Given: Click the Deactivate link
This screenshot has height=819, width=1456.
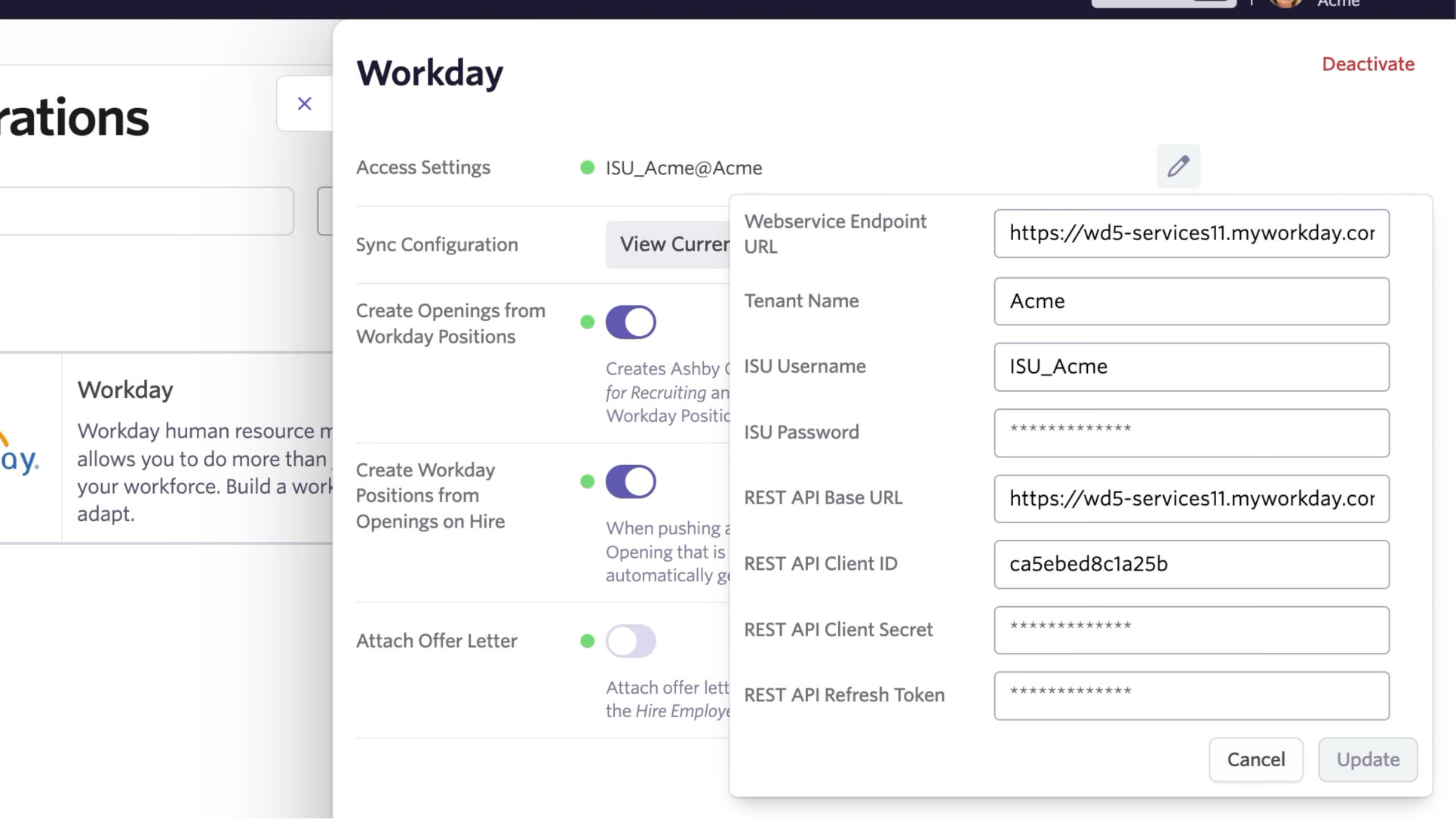Looking at the screenshot, I should (x=1368, y=64).
